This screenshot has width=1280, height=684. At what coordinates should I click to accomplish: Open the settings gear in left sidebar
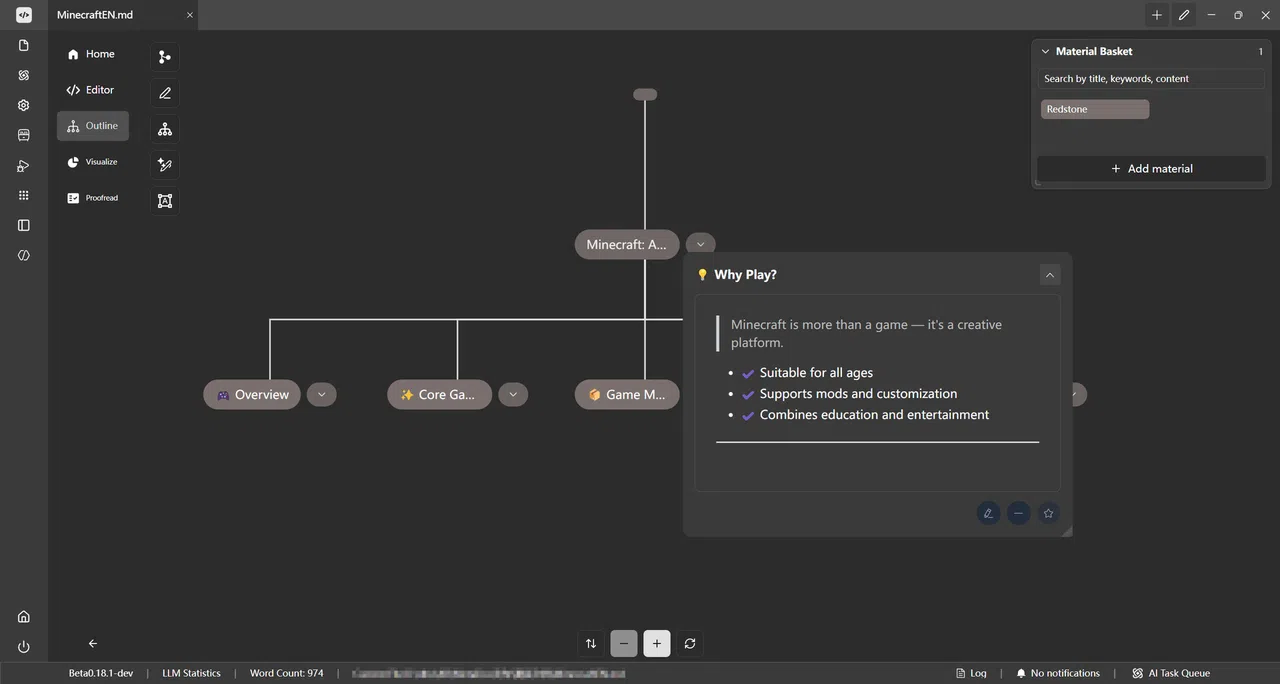[24, 105]
